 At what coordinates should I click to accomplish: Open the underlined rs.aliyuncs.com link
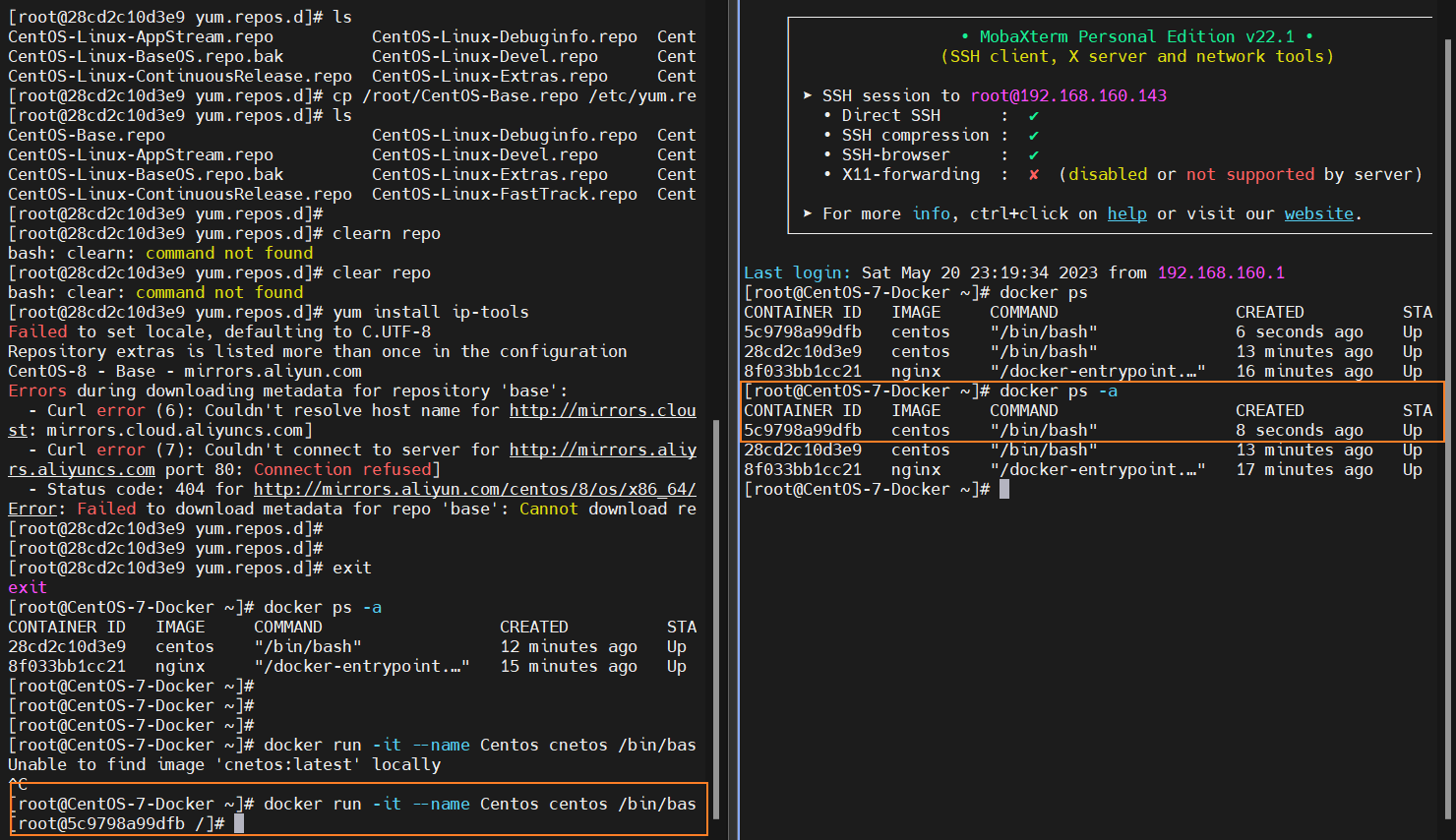(82, 469)
